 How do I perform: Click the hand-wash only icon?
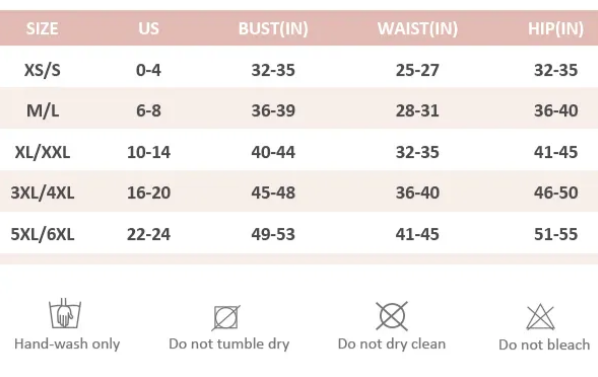coord(65,313)
